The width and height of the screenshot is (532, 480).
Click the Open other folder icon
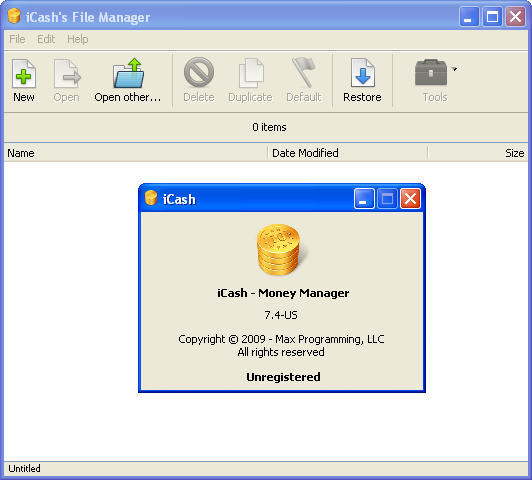click(128, 73)
